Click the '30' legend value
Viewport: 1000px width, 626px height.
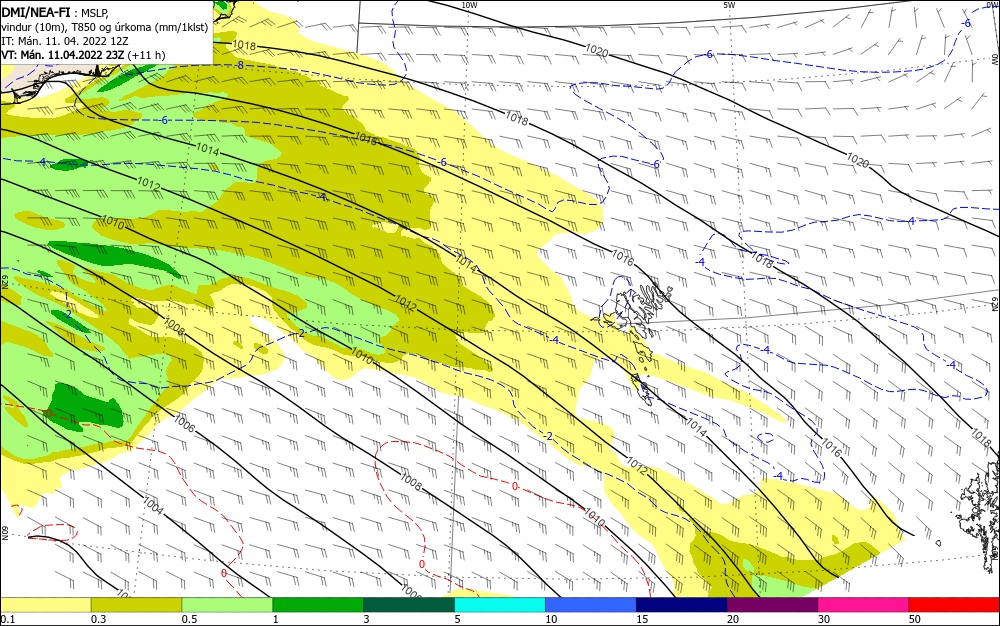(x=824, y=619)
